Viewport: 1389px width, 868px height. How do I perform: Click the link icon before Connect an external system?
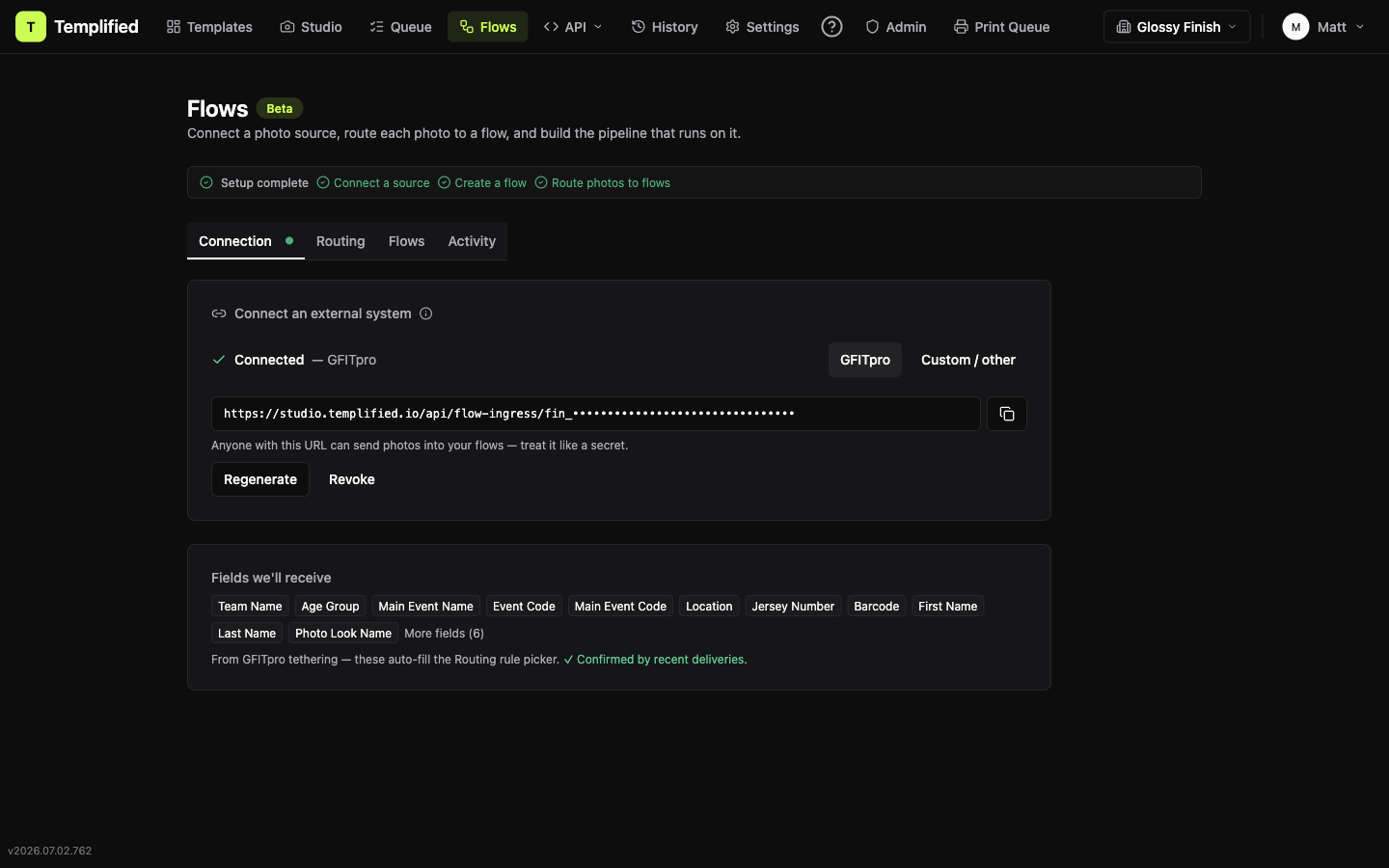(219, 313)
